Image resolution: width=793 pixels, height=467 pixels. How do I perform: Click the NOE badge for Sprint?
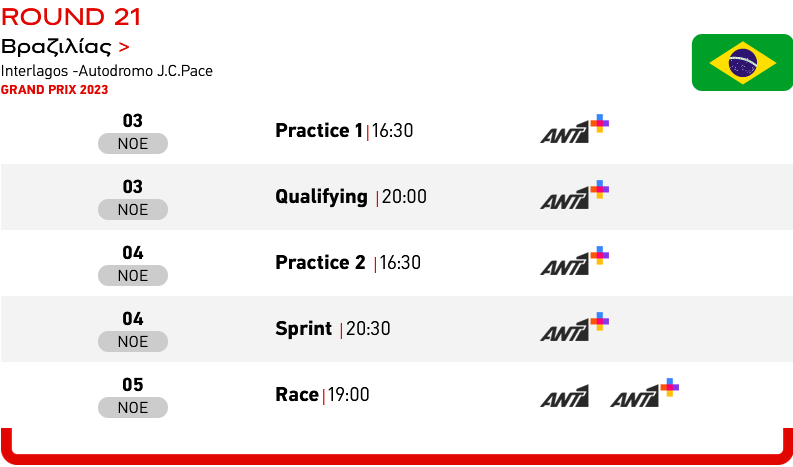133,342
